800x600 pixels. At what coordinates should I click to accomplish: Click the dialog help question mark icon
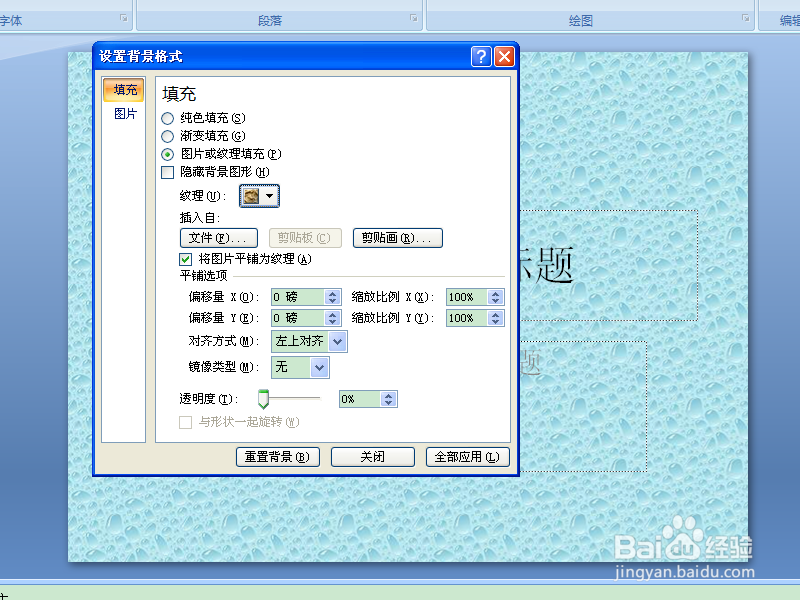pos(481,56)
